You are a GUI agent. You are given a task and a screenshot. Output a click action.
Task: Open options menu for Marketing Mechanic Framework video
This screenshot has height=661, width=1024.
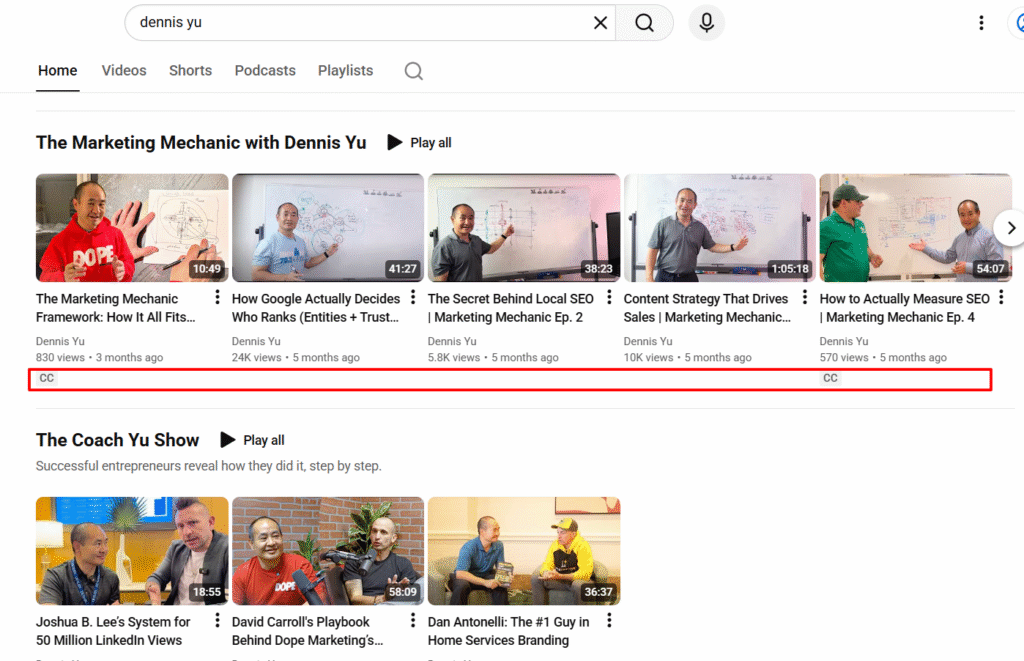pyautogui.click(x=217, y=298)
